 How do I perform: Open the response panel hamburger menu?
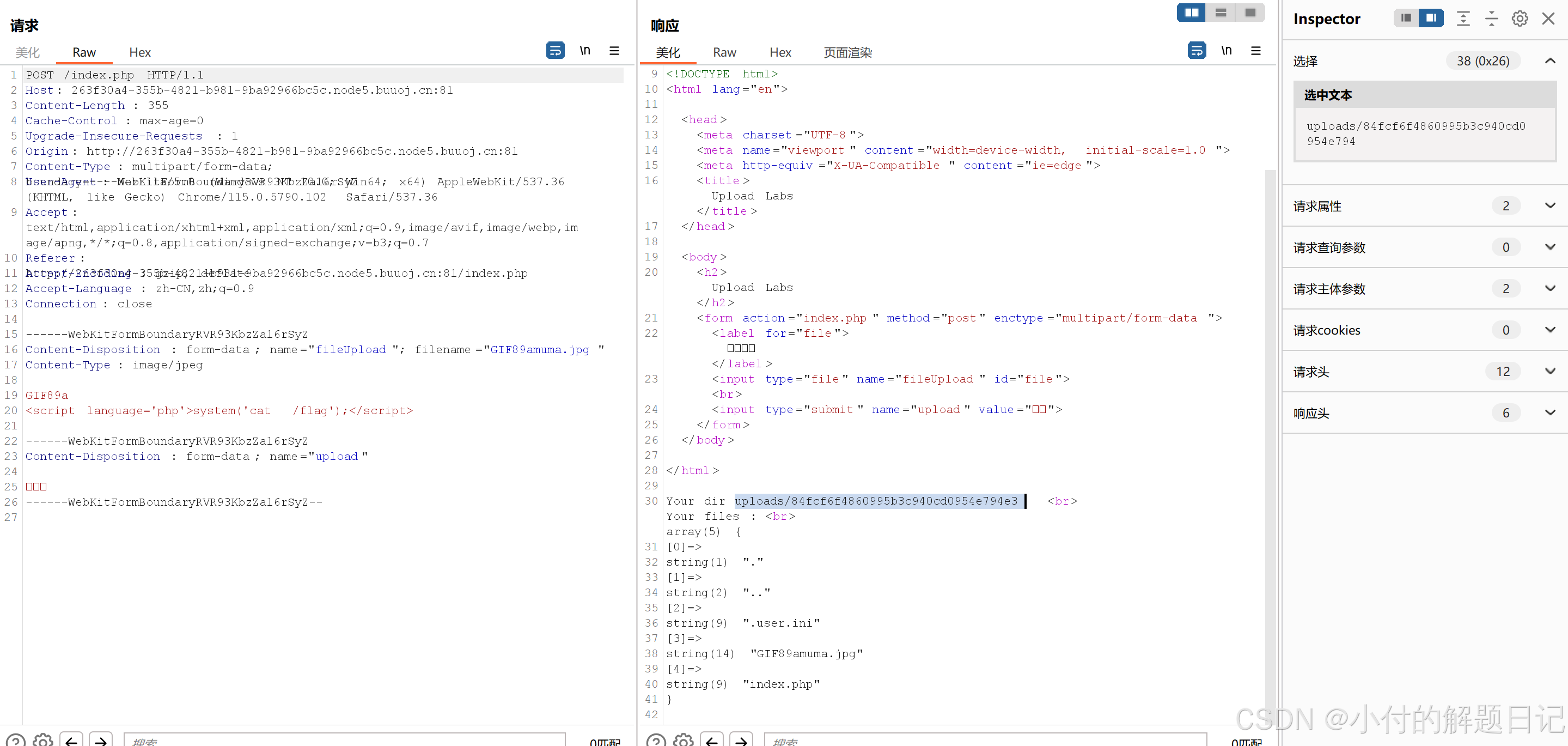point(1255,51)
